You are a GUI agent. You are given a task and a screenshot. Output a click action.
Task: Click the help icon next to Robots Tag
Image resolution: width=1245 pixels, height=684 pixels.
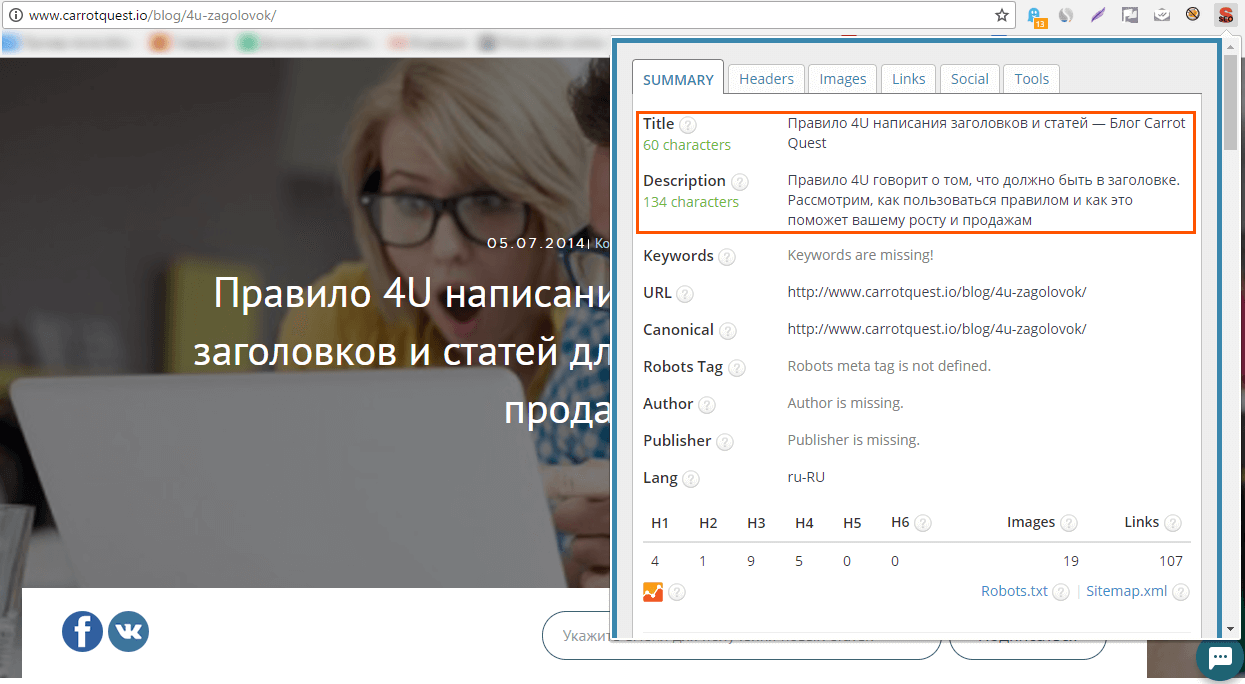(737, 368)
